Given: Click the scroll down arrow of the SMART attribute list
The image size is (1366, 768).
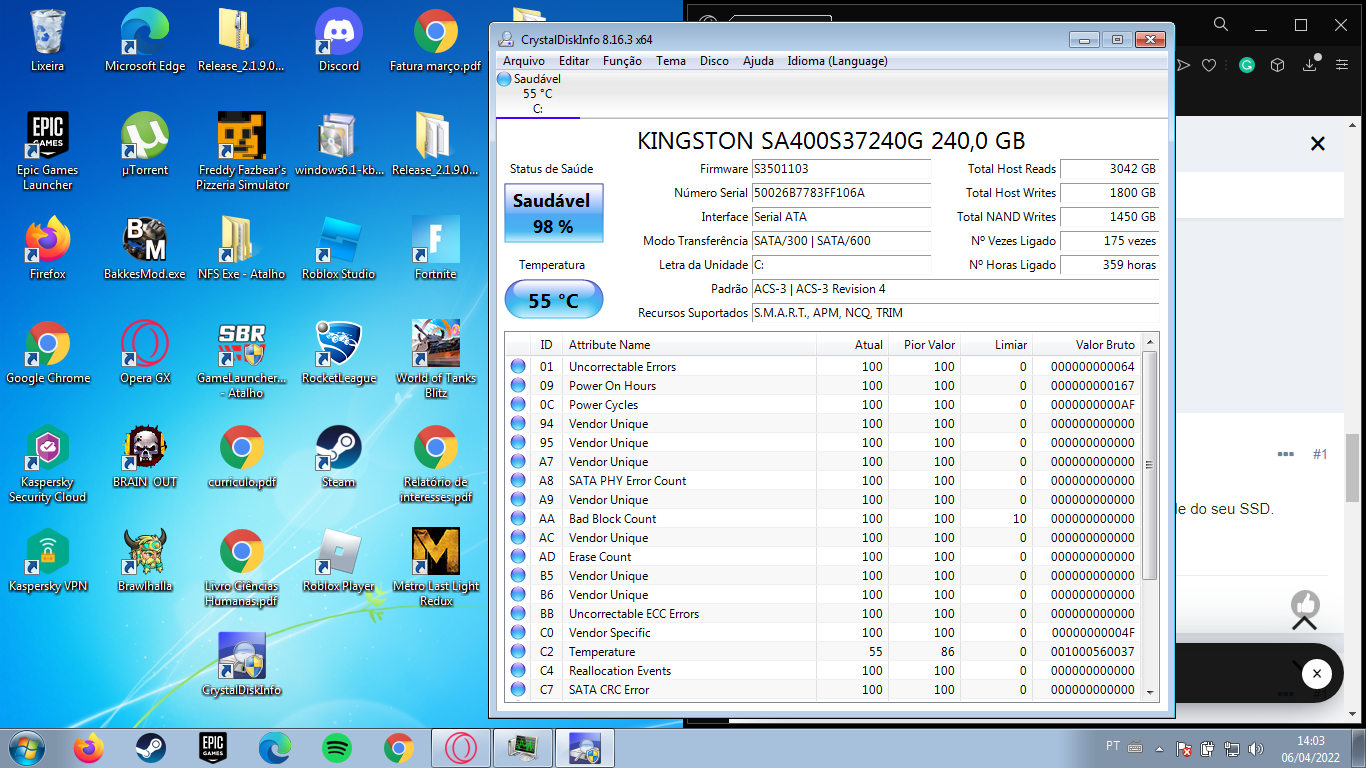Looking at the screenshot, I should click(1150, 691).
